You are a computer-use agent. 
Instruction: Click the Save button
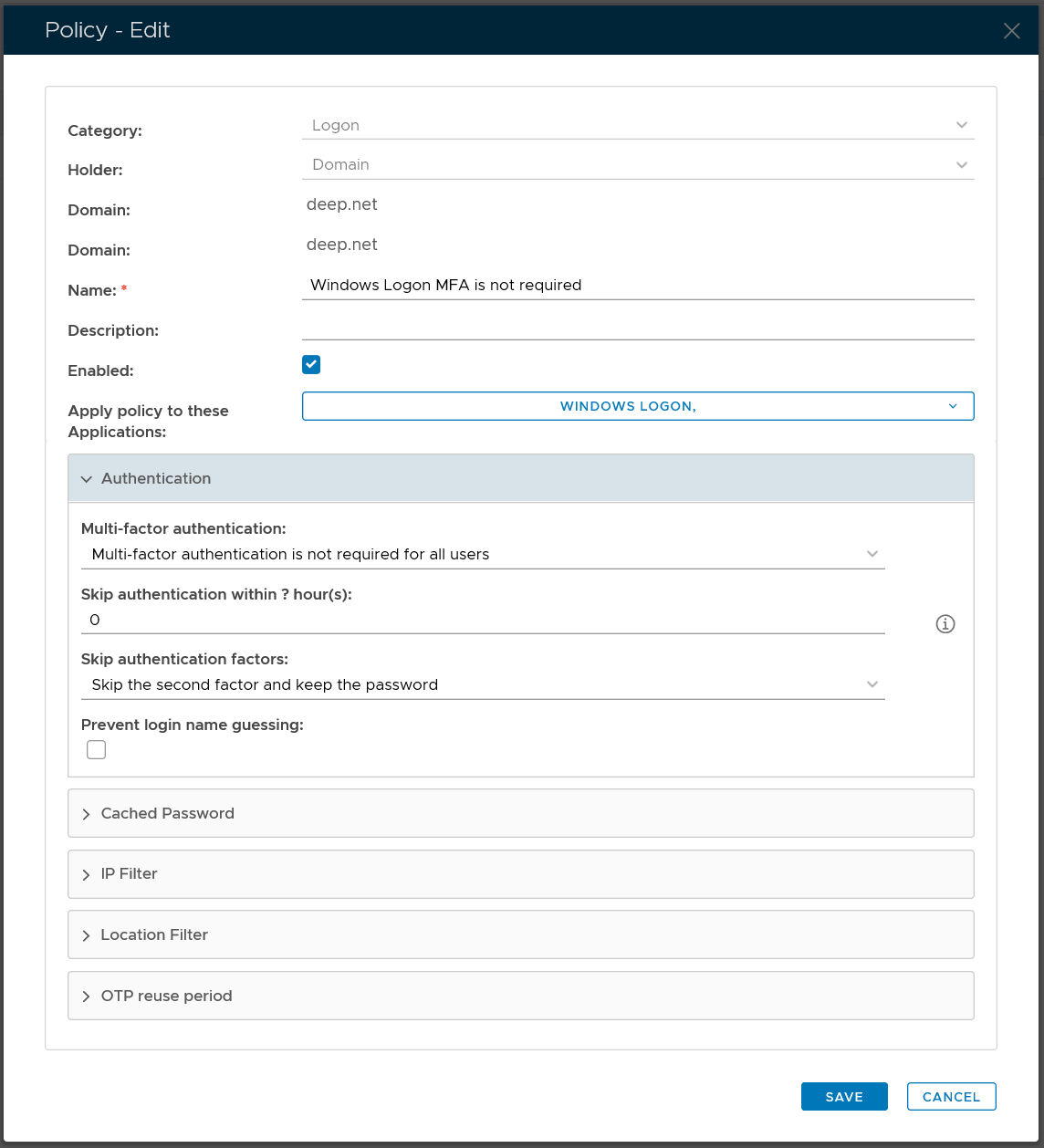844,1097
